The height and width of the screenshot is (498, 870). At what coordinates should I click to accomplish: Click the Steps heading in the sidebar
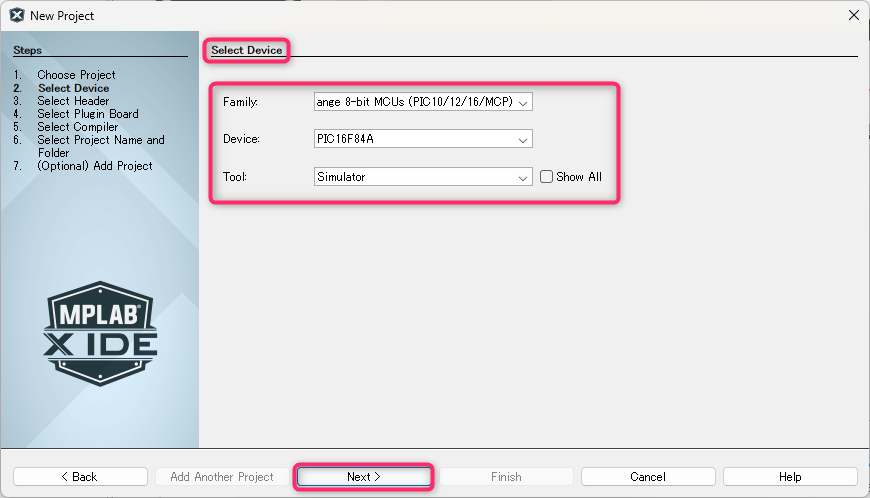tap(27, 50)
